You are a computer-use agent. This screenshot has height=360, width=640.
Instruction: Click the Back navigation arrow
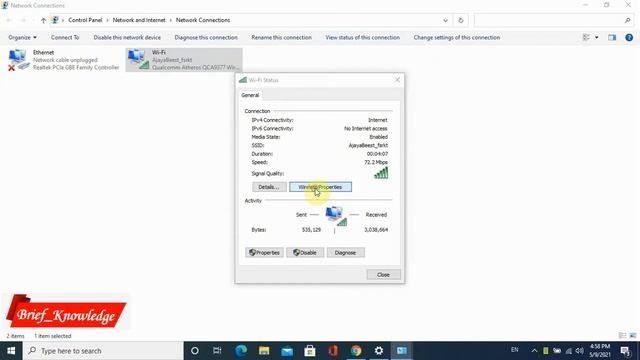9,20
